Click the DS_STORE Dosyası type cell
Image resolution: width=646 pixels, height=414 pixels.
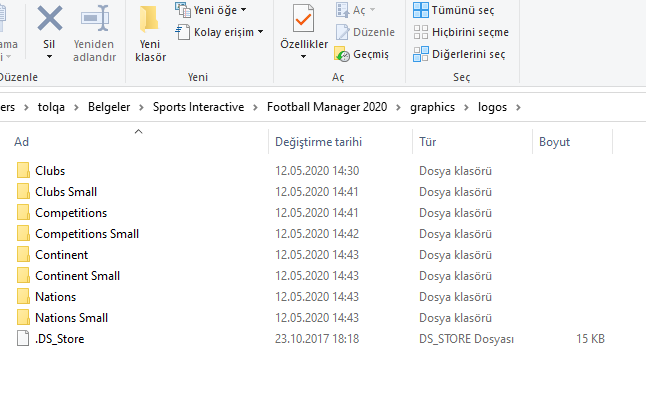(466, 339)
